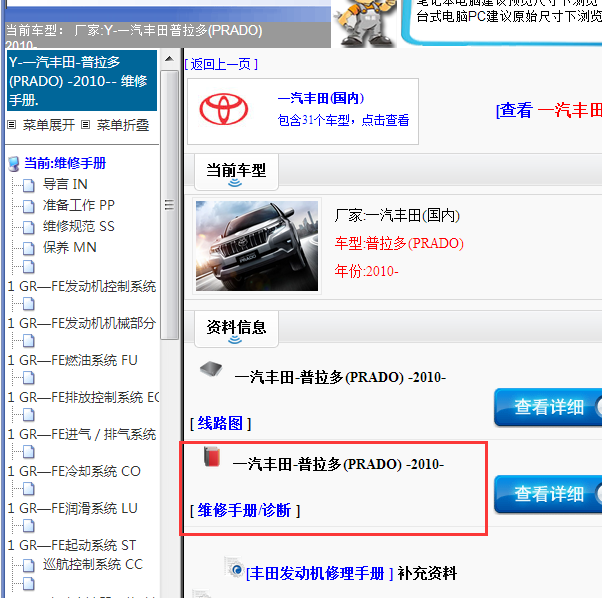Select 1 GR—FE润滑系统 LU tree item

[73, 508]
